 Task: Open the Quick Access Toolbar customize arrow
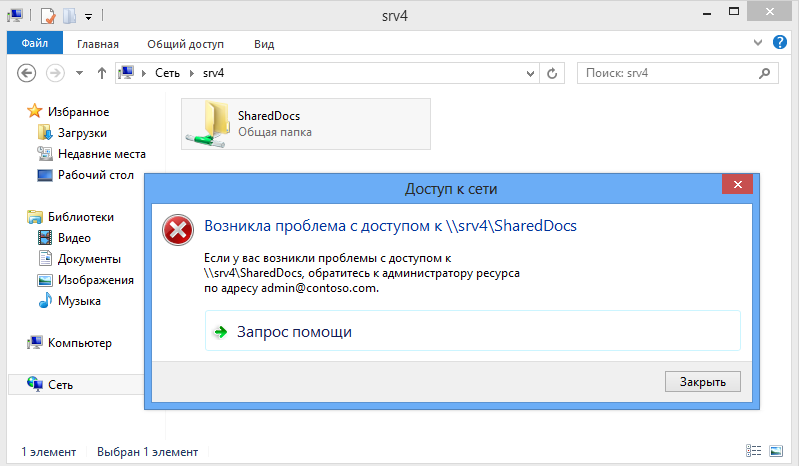[x=88, y=17]
